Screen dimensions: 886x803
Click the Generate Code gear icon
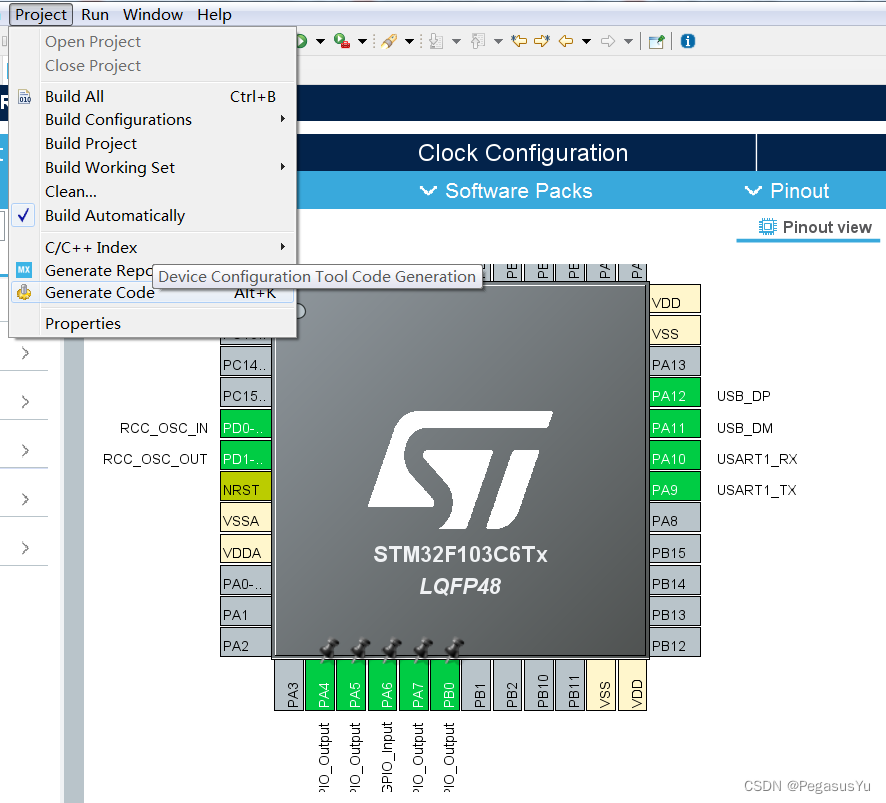click(x=24, y=293)
